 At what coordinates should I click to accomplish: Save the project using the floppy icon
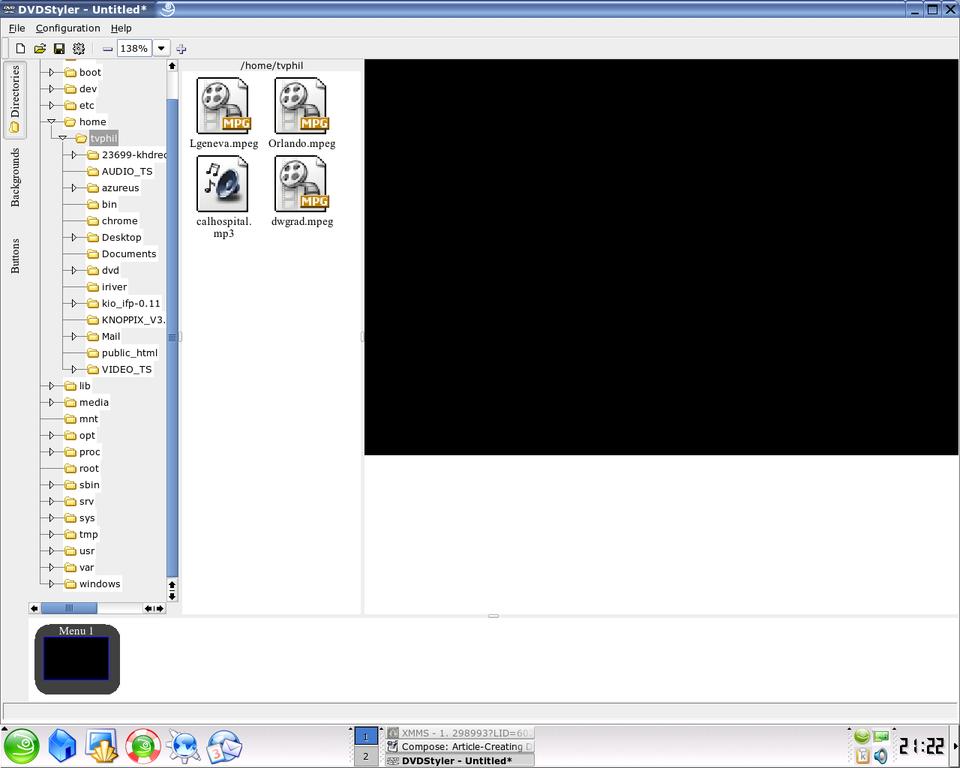click(x=59, y=48)
